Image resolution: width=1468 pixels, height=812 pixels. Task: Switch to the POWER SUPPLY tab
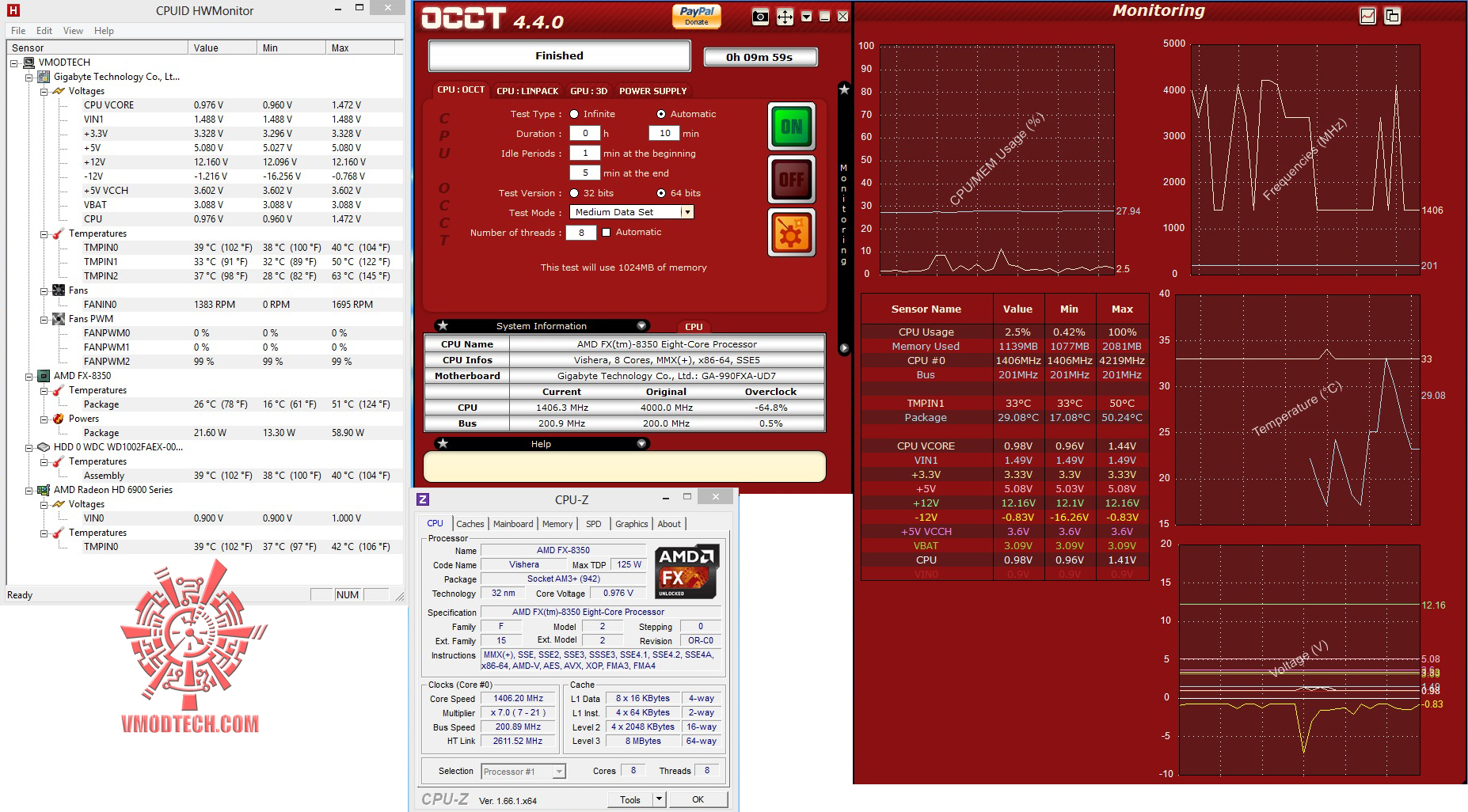point(653,91)
